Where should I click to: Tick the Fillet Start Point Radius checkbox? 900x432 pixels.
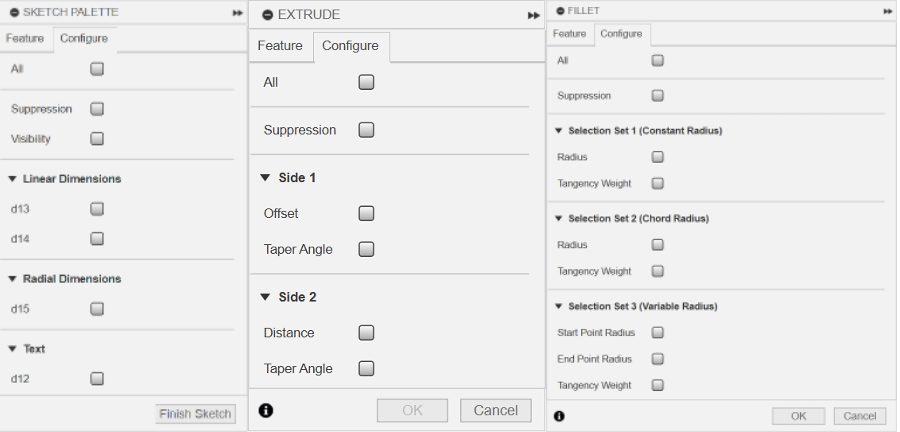click(657, 332)
